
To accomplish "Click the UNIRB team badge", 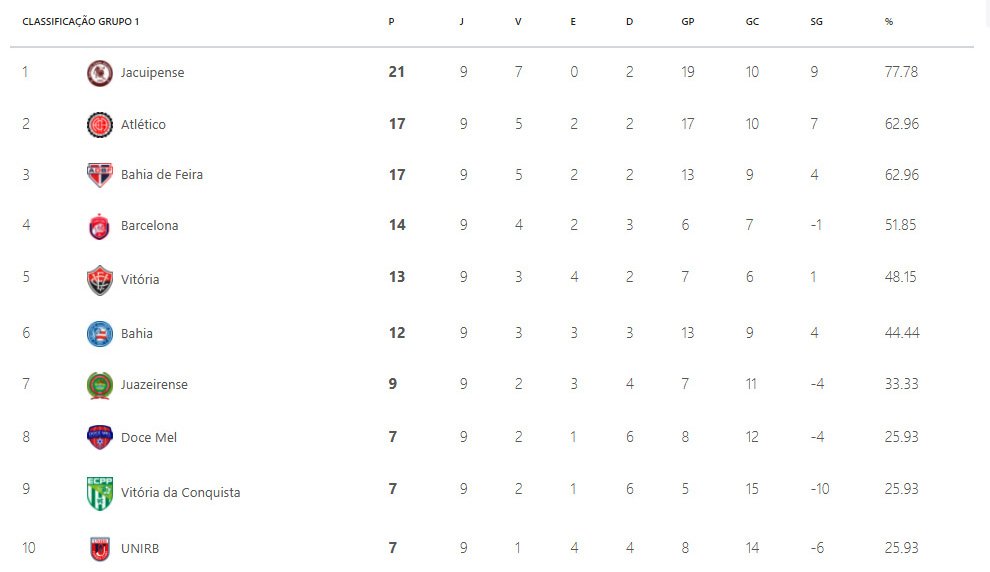I will click(x=100, y=549).
